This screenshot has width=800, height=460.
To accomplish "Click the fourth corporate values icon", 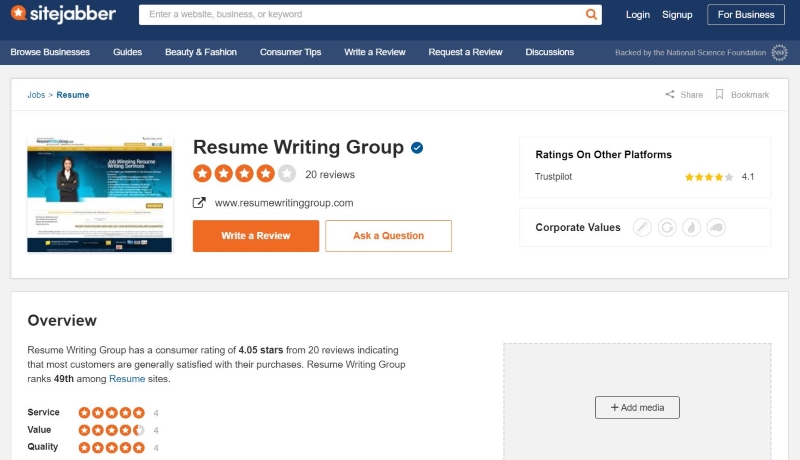I will (x=716, y=227).
